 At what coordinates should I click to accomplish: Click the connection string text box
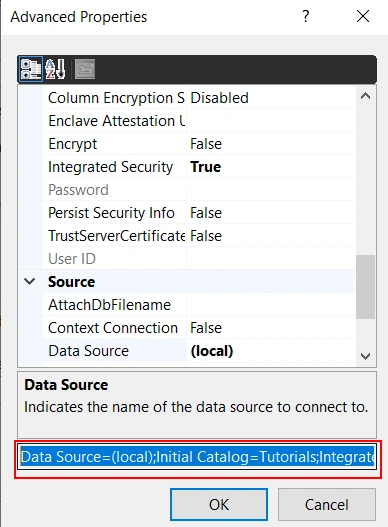coord(197,457)
